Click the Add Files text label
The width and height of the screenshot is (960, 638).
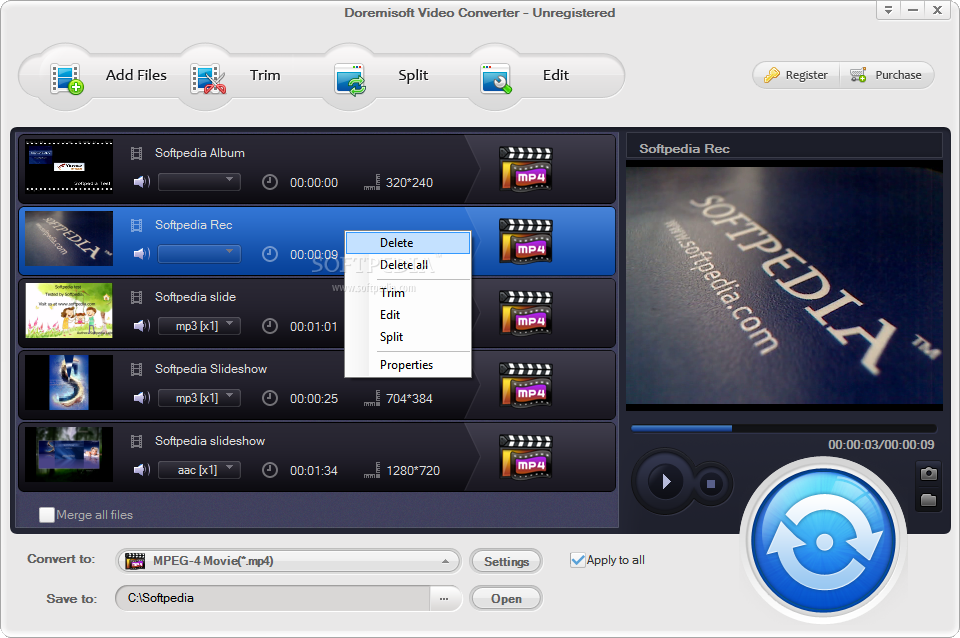pyautogui.click(x=136, y=75)
